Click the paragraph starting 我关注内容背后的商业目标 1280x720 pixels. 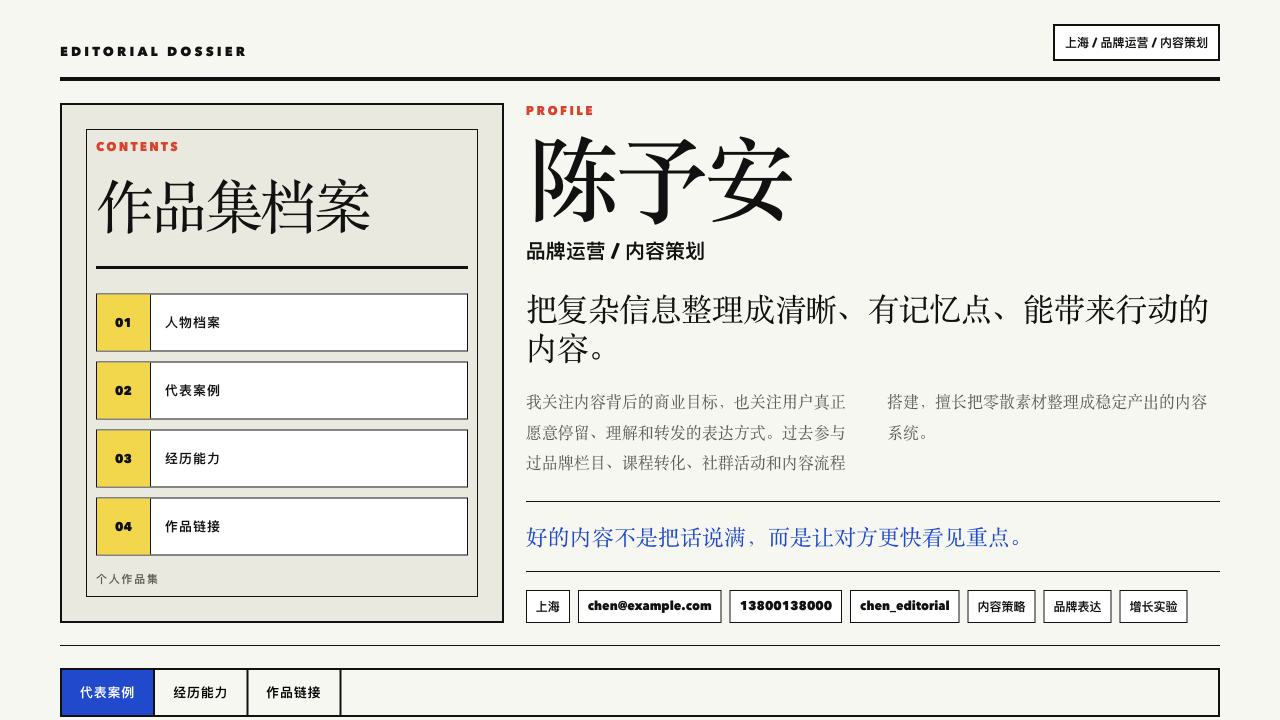[868, 433]
